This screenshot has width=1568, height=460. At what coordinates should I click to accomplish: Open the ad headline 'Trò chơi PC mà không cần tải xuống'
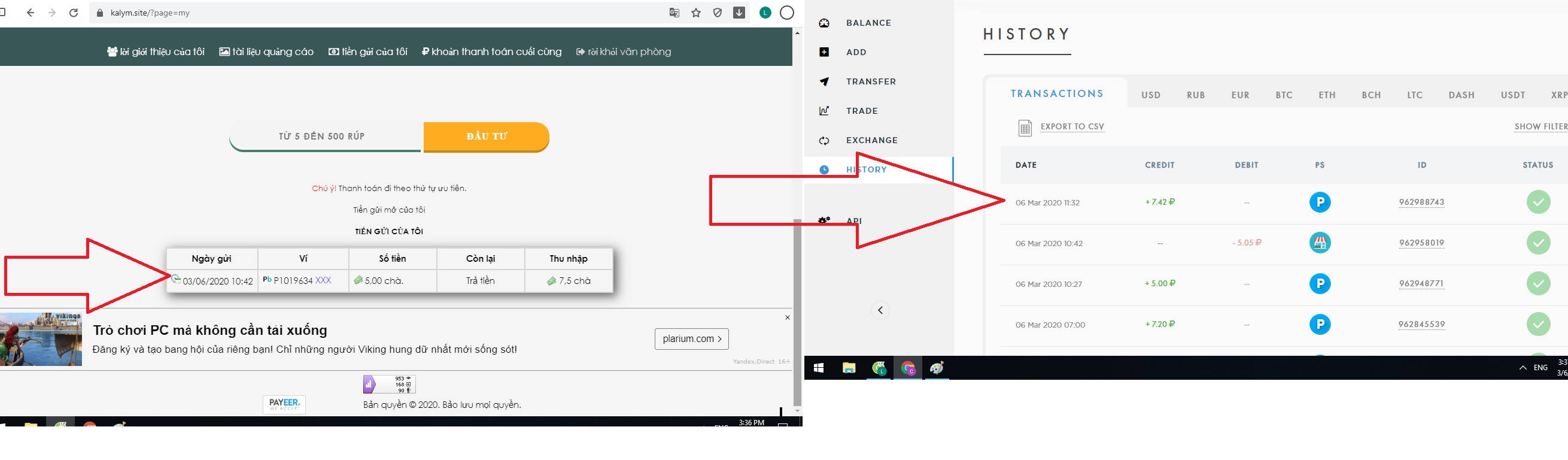(210, 330)
